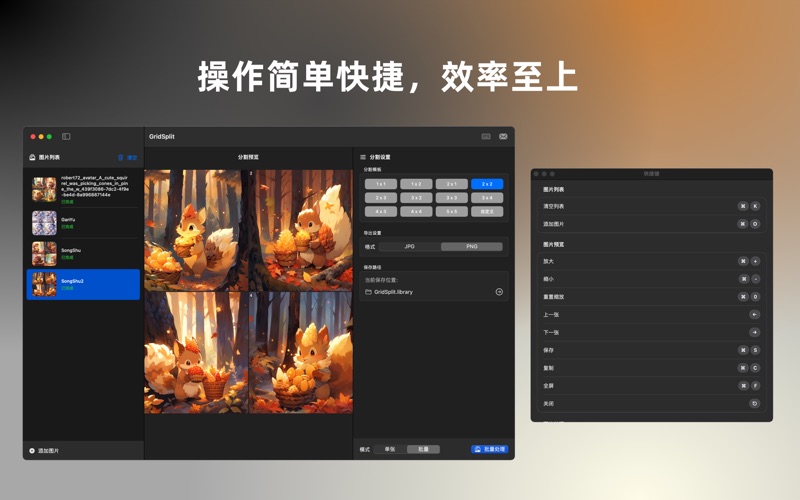The image size is (800, 500).
Task: Click the top-left squirrel preview tile
Action: coord(196,230)
